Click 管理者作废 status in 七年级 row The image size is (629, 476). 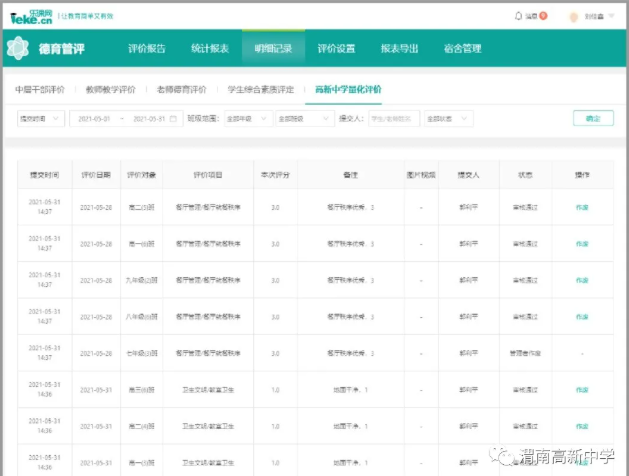point(525,353)
